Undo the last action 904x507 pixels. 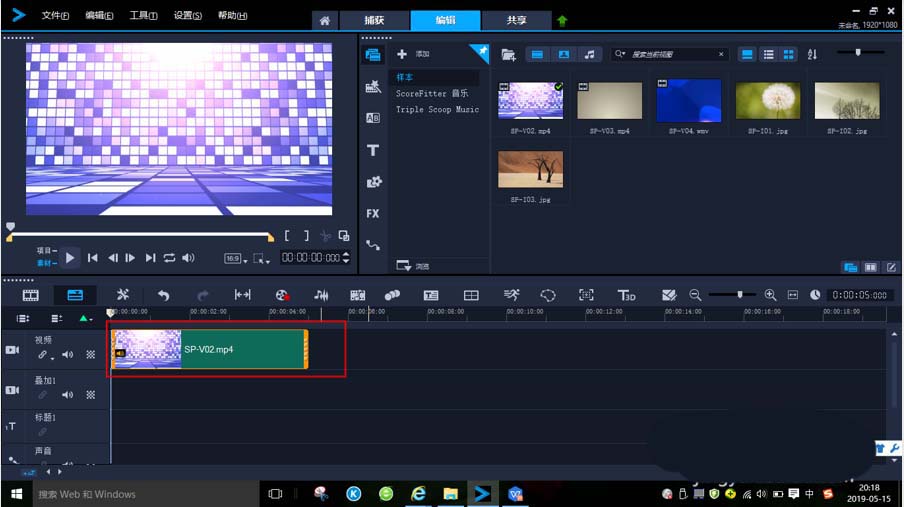point(164,295)
